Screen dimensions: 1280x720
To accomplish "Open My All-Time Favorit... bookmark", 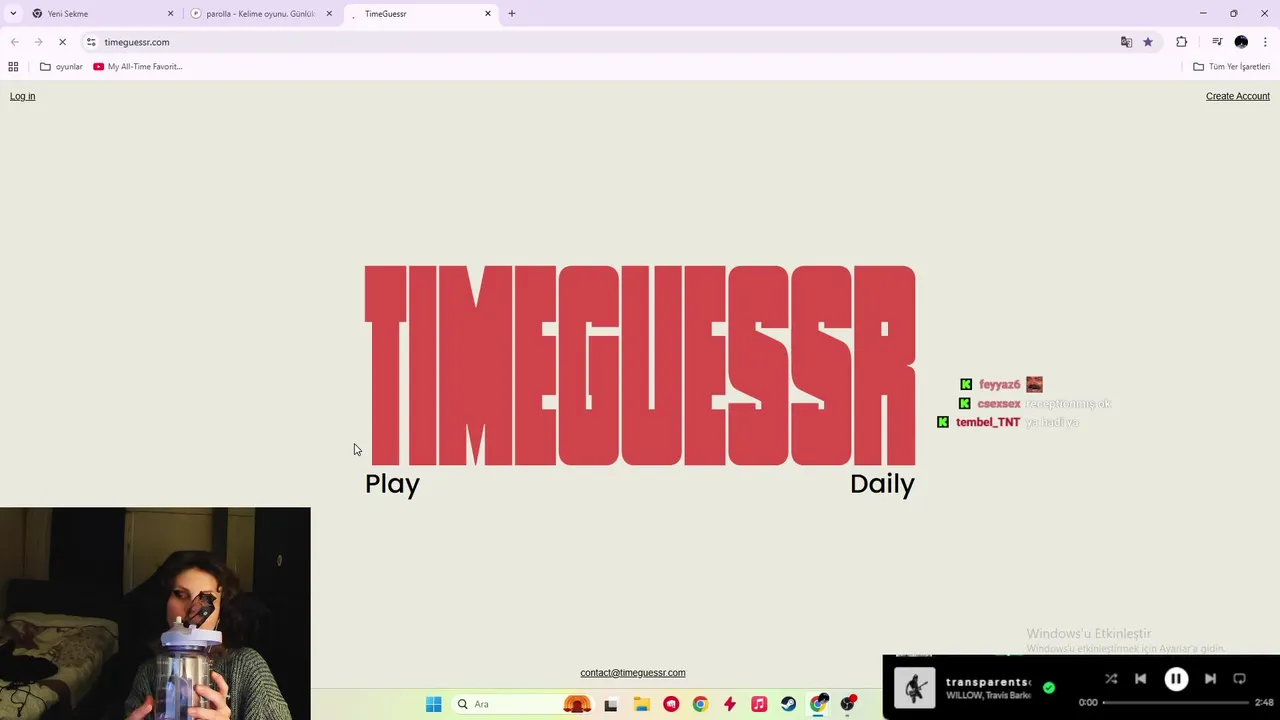I will pos(138,67).
